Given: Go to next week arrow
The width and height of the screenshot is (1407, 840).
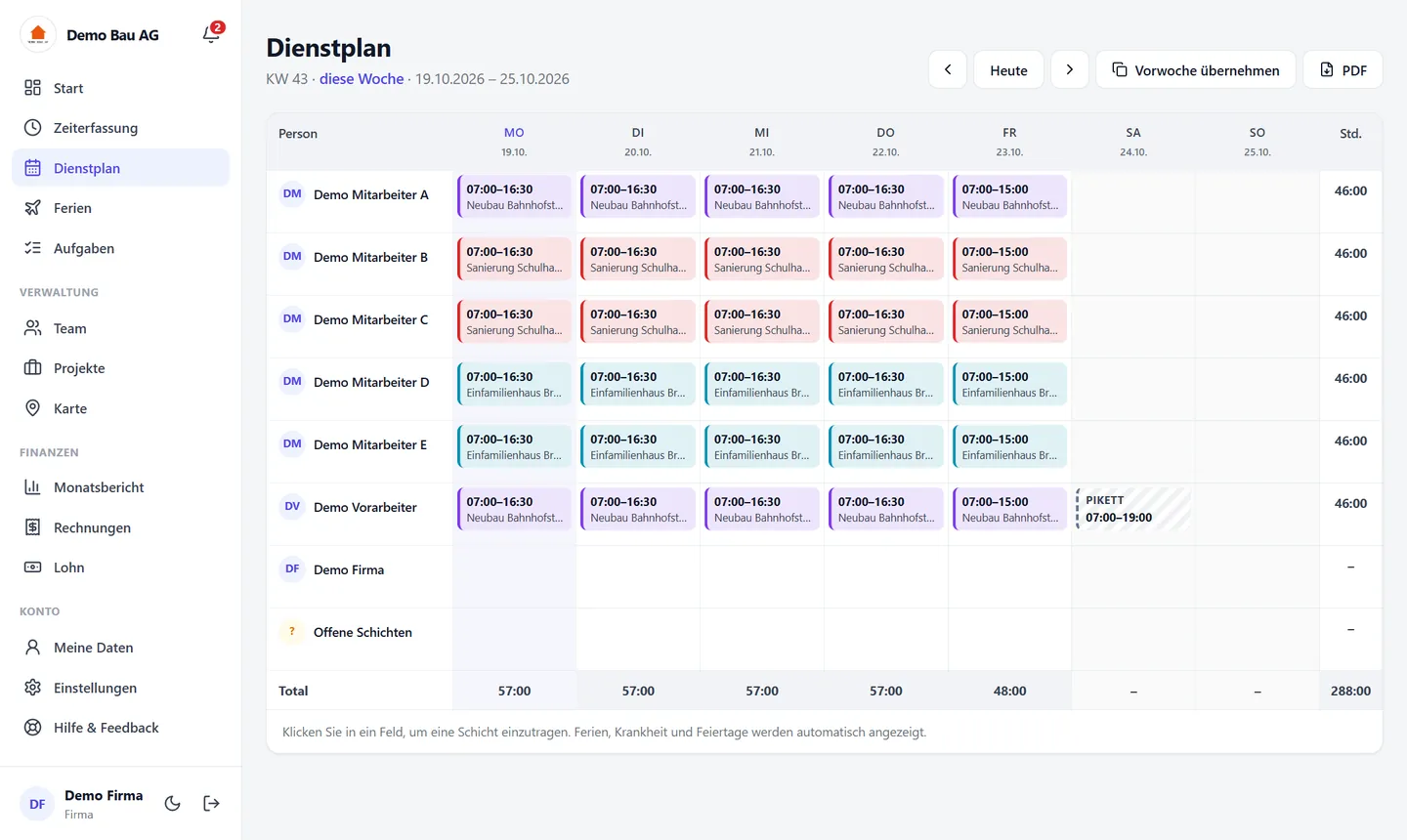Looking at the screenshot, I should pos(1070,69).
